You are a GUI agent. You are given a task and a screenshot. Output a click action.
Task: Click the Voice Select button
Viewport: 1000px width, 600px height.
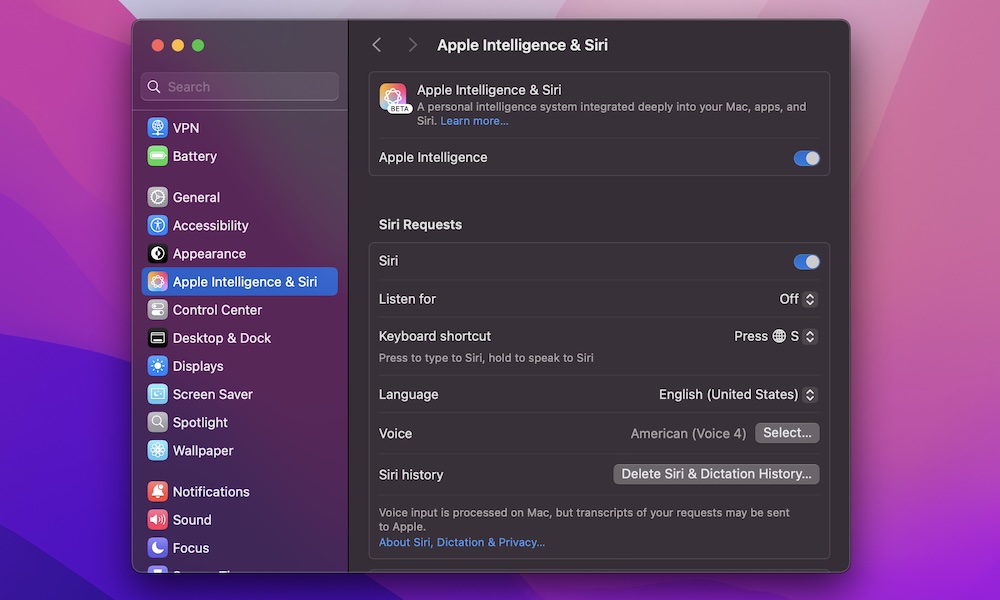click(x=787, y=432)
